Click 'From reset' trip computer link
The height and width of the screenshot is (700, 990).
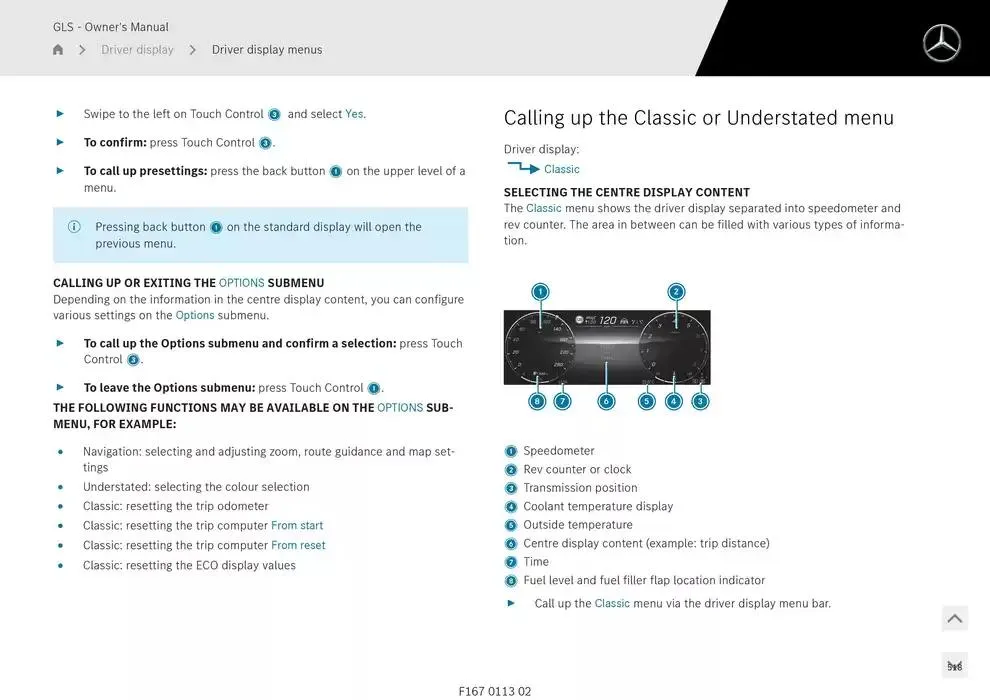(x=298, y=545)
